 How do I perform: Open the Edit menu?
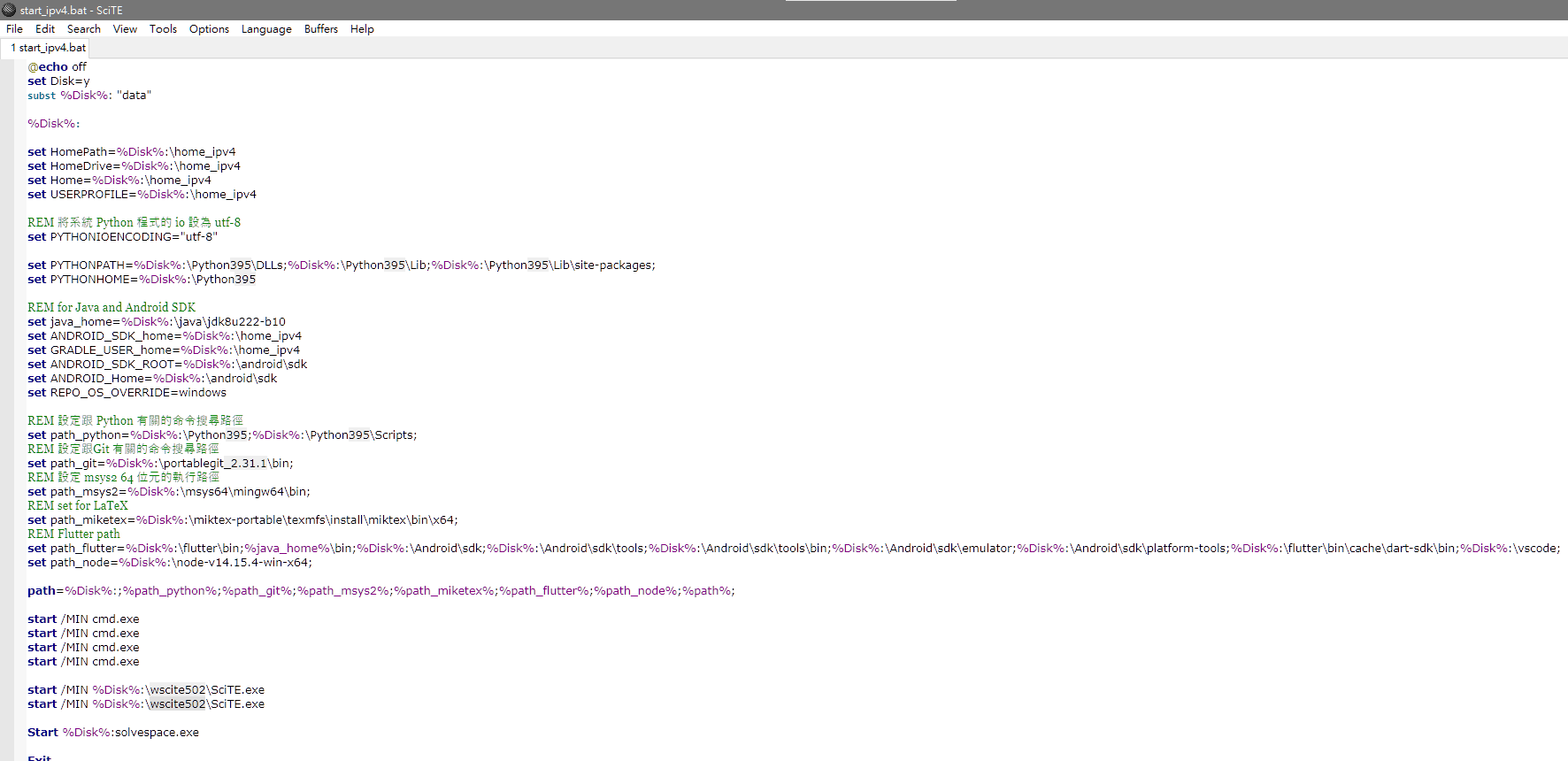click(x=45, y=29)
